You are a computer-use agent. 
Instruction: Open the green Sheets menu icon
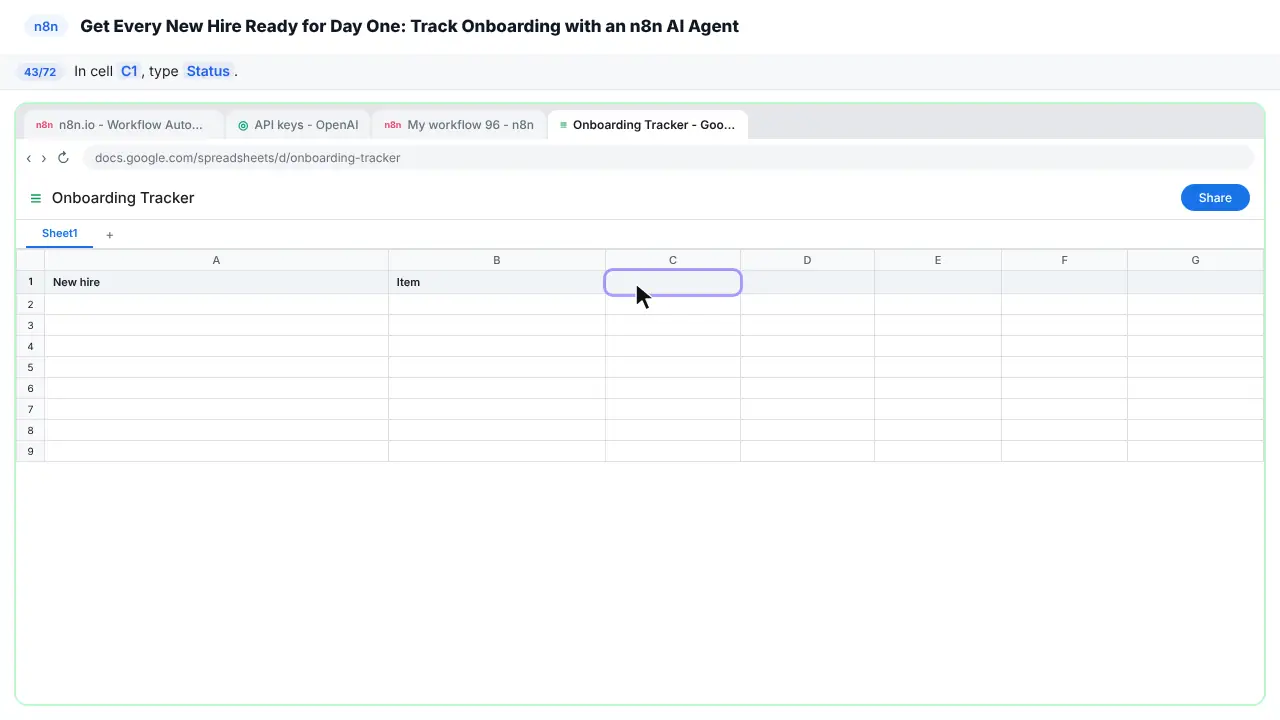pos(36,198)
